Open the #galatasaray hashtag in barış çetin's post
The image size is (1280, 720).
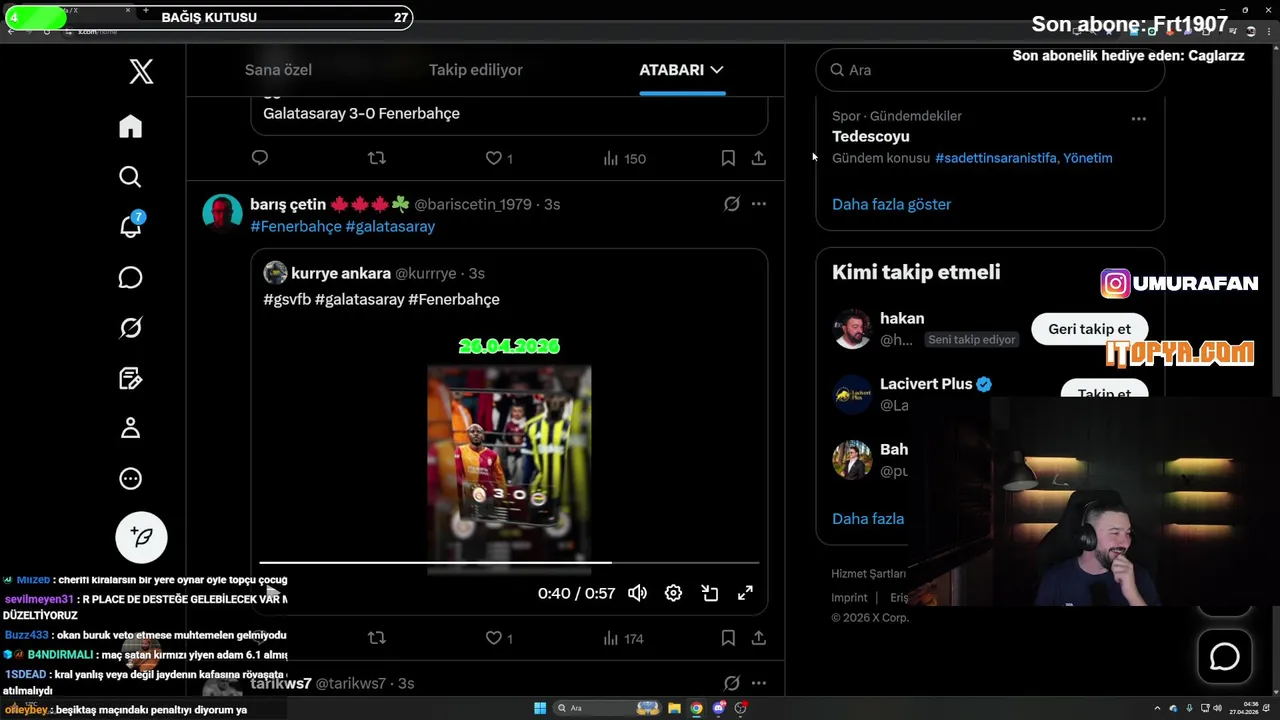click(390, 226)
